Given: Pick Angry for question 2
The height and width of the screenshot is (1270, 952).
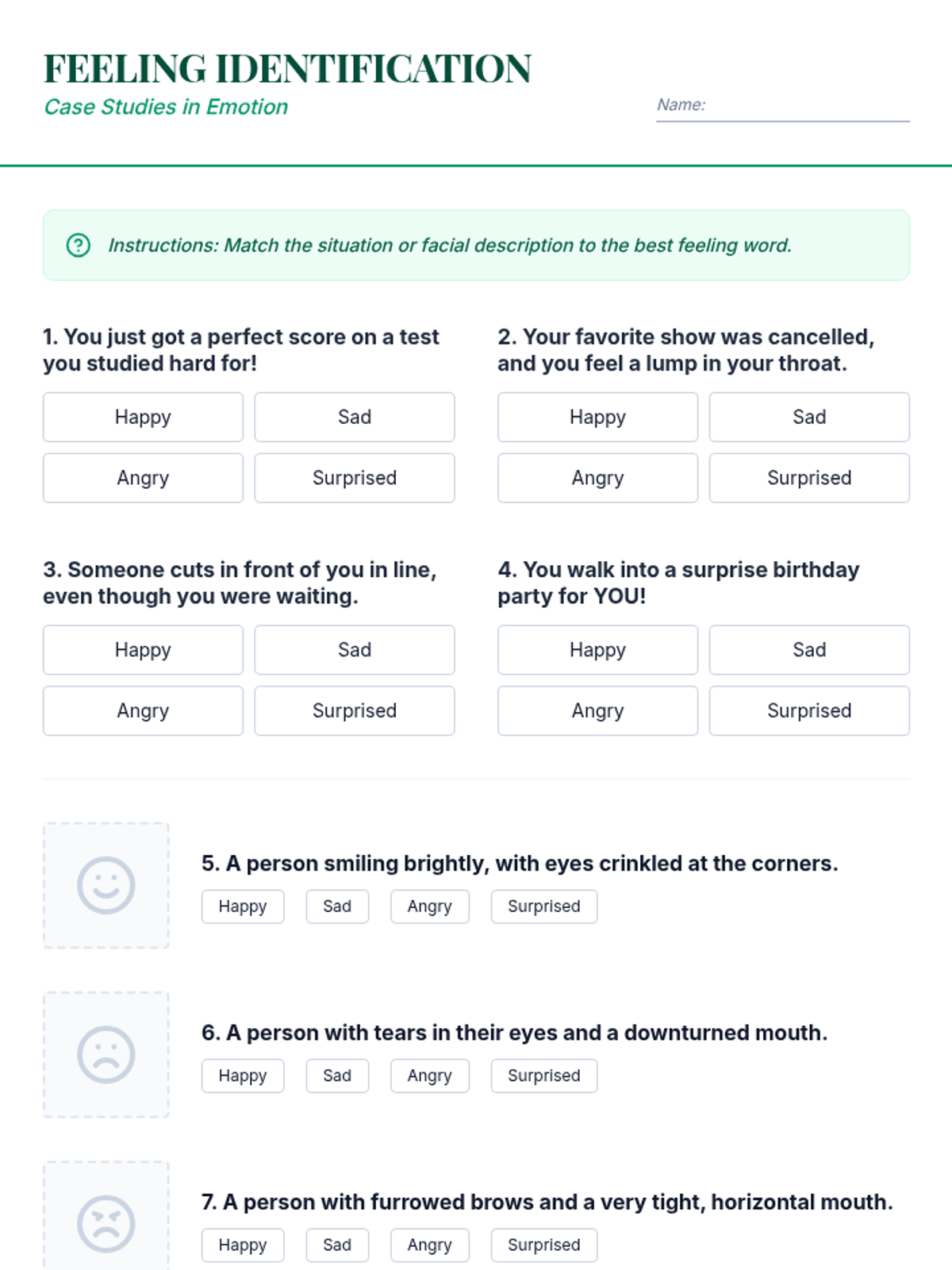Looking at the screenshot, I should [597, 478].
